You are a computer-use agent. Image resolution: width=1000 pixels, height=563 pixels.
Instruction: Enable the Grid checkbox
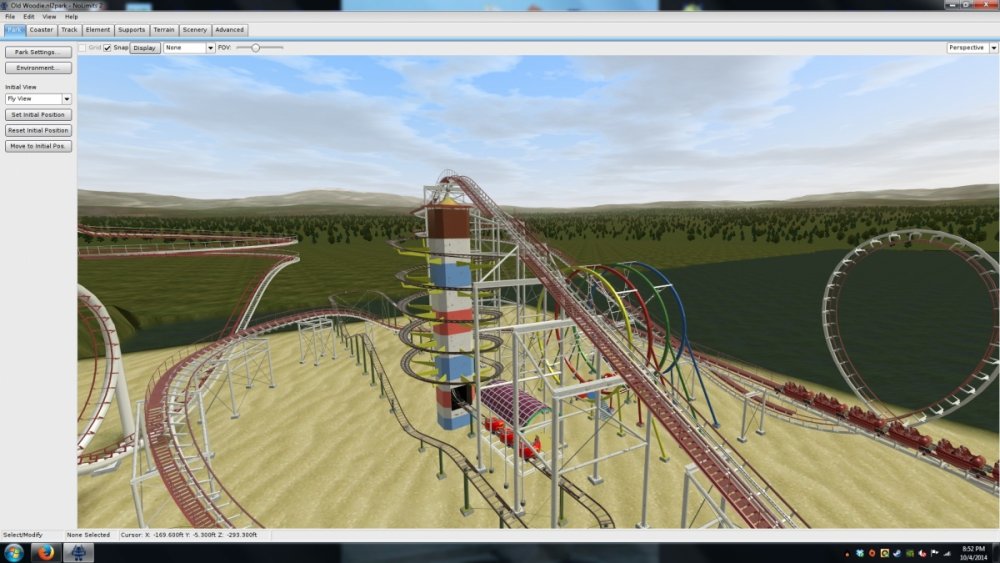coord(83,47)
